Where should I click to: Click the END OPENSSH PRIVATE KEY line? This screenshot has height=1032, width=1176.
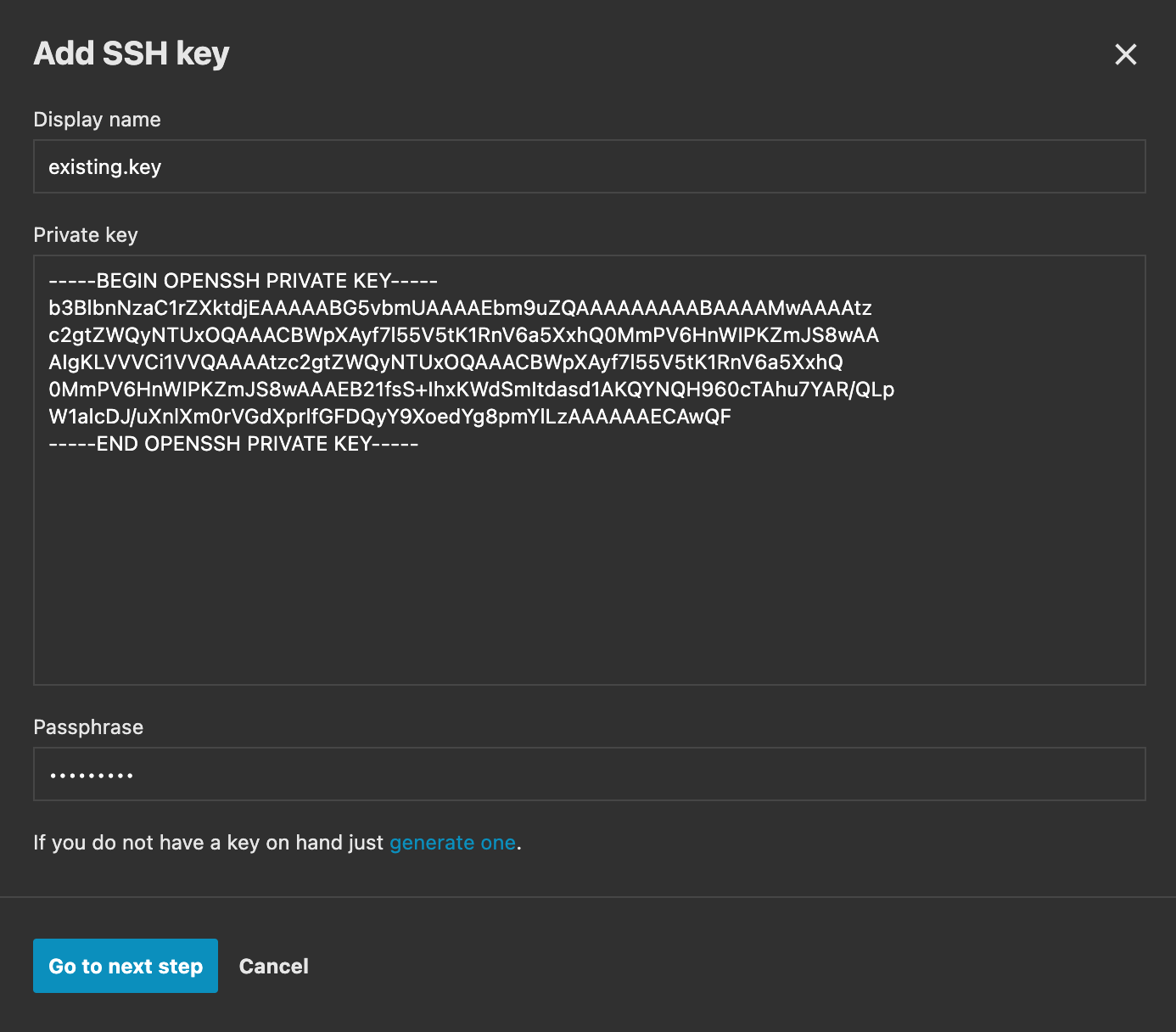tap(233, 444)
